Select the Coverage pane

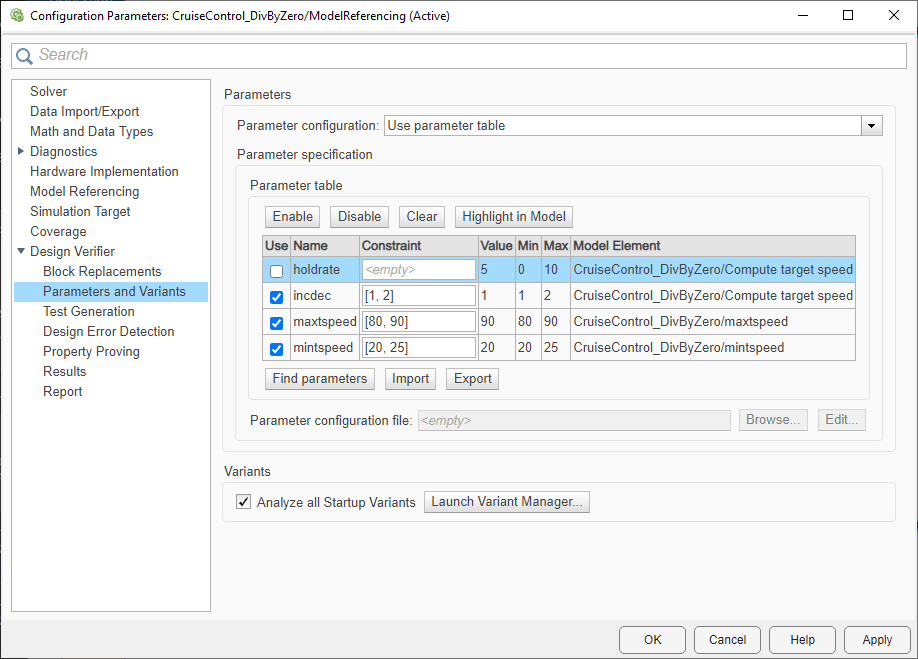tap(58, 231)
